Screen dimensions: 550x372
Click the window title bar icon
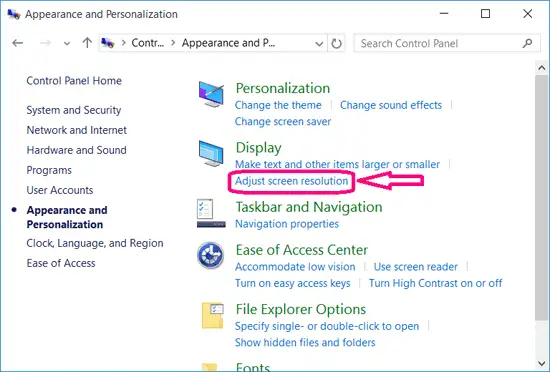click(x=14, y=14)
